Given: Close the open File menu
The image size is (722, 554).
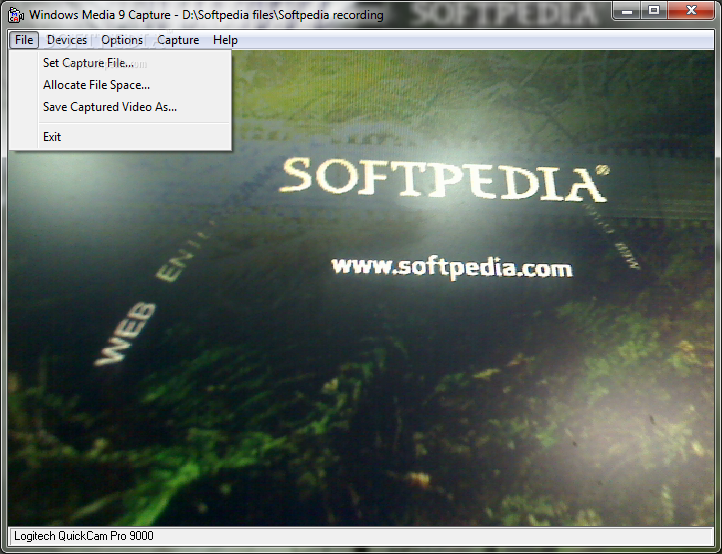Looking at the screenshot, I should pos(24,40).
